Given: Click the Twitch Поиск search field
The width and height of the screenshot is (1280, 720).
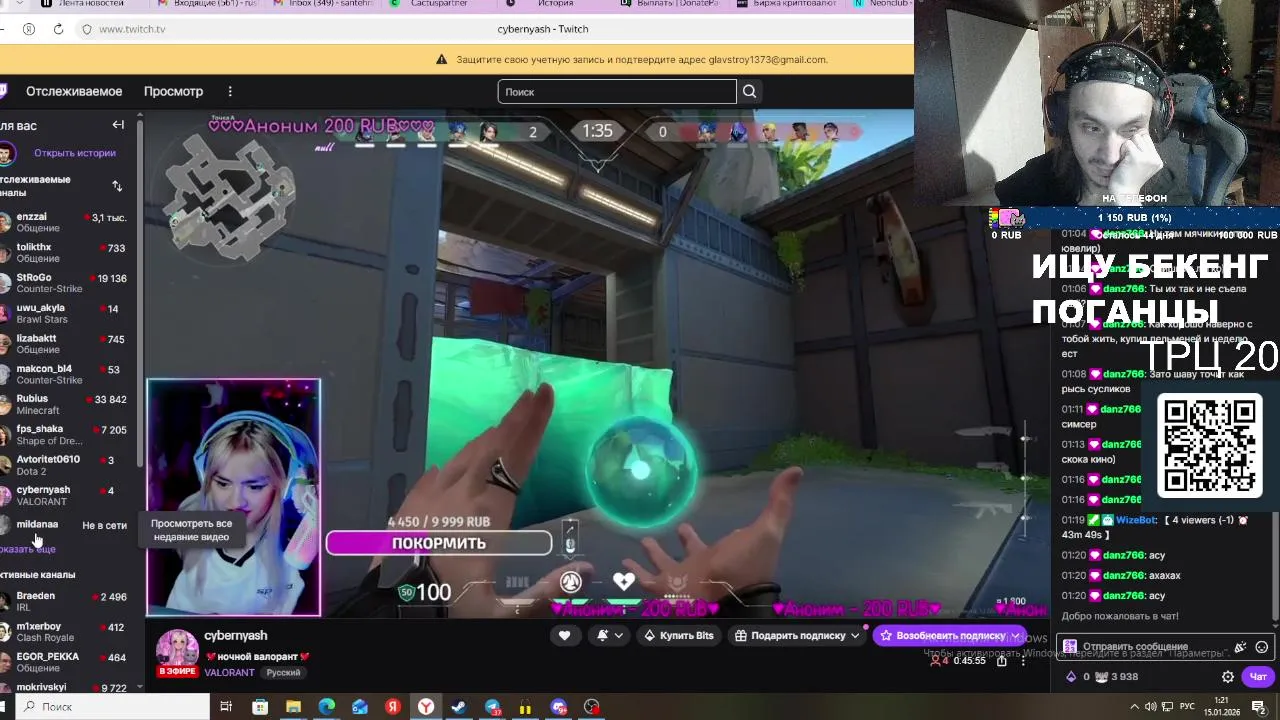Looking at the screenshot, I should pos(617,92).
